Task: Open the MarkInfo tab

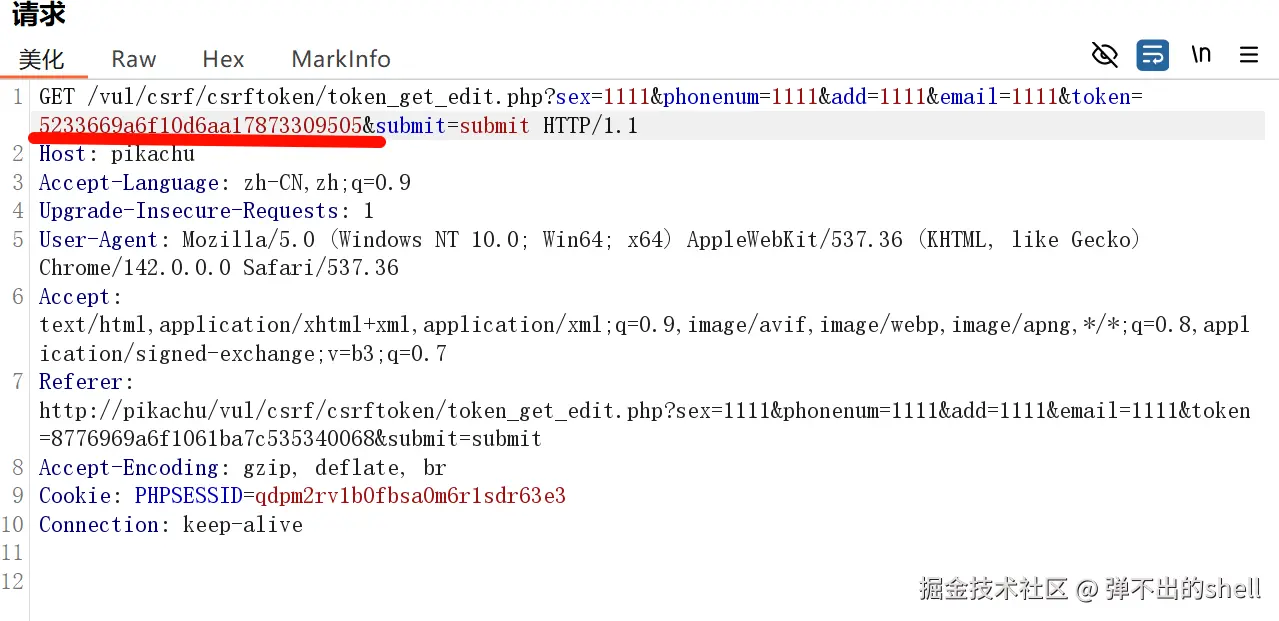Action: [341, 59]
